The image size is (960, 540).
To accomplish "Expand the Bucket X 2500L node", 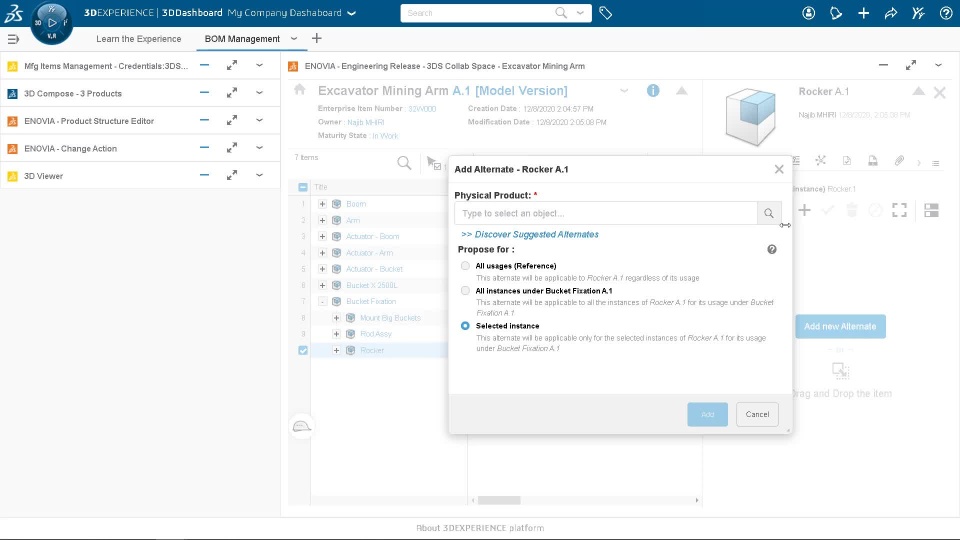I will pos(322,285).
